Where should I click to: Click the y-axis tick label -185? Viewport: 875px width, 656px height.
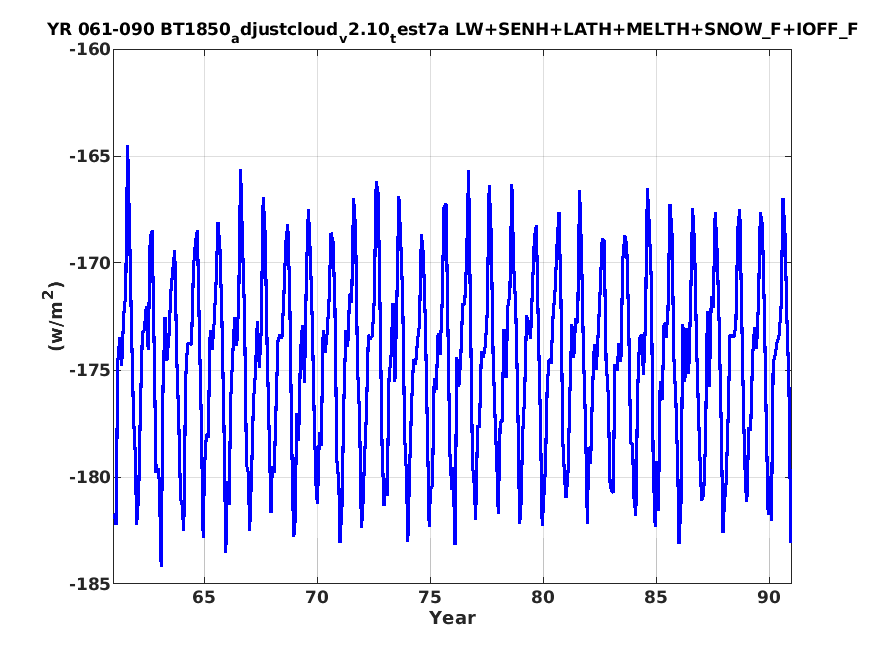point(90,583)
